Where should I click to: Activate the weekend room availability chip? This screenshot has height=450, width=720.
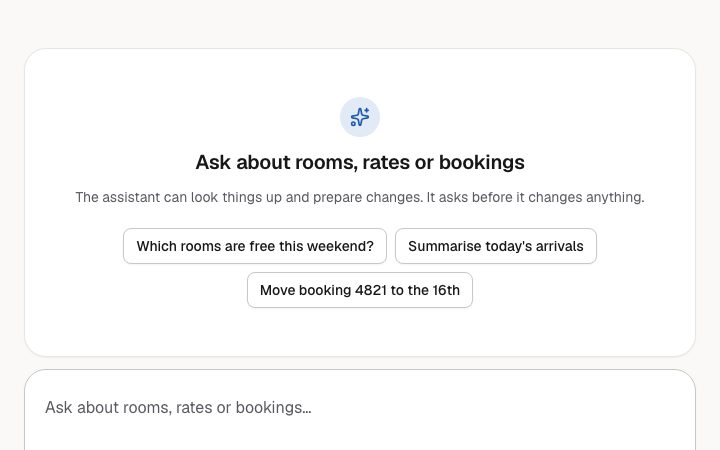[255, 246]
